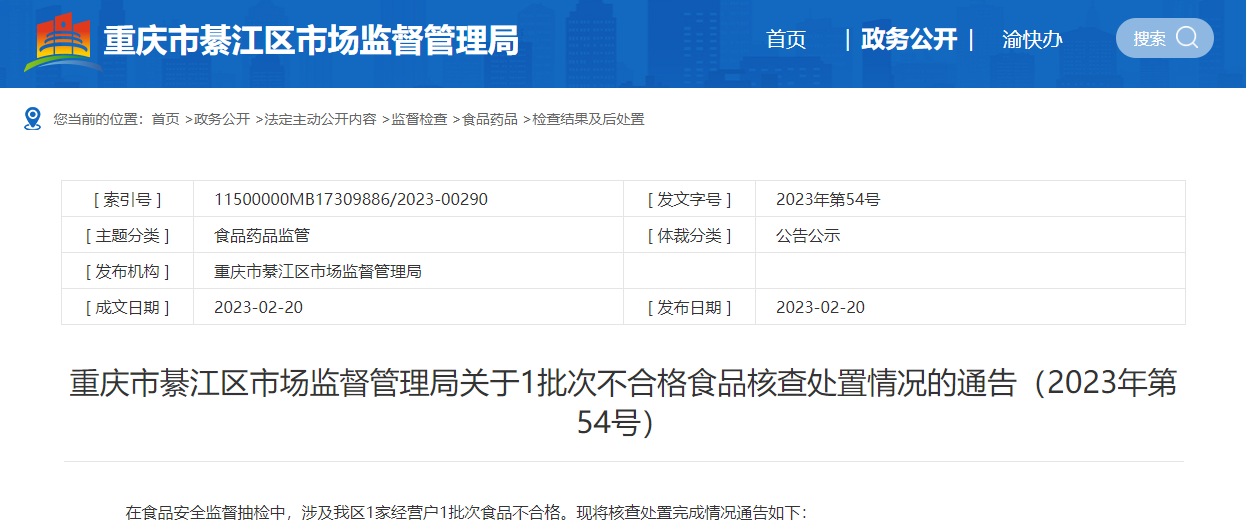This screenshot has width=1246, height=526.
Task: Open the 首页 navigation item
Action: [786, 40]
